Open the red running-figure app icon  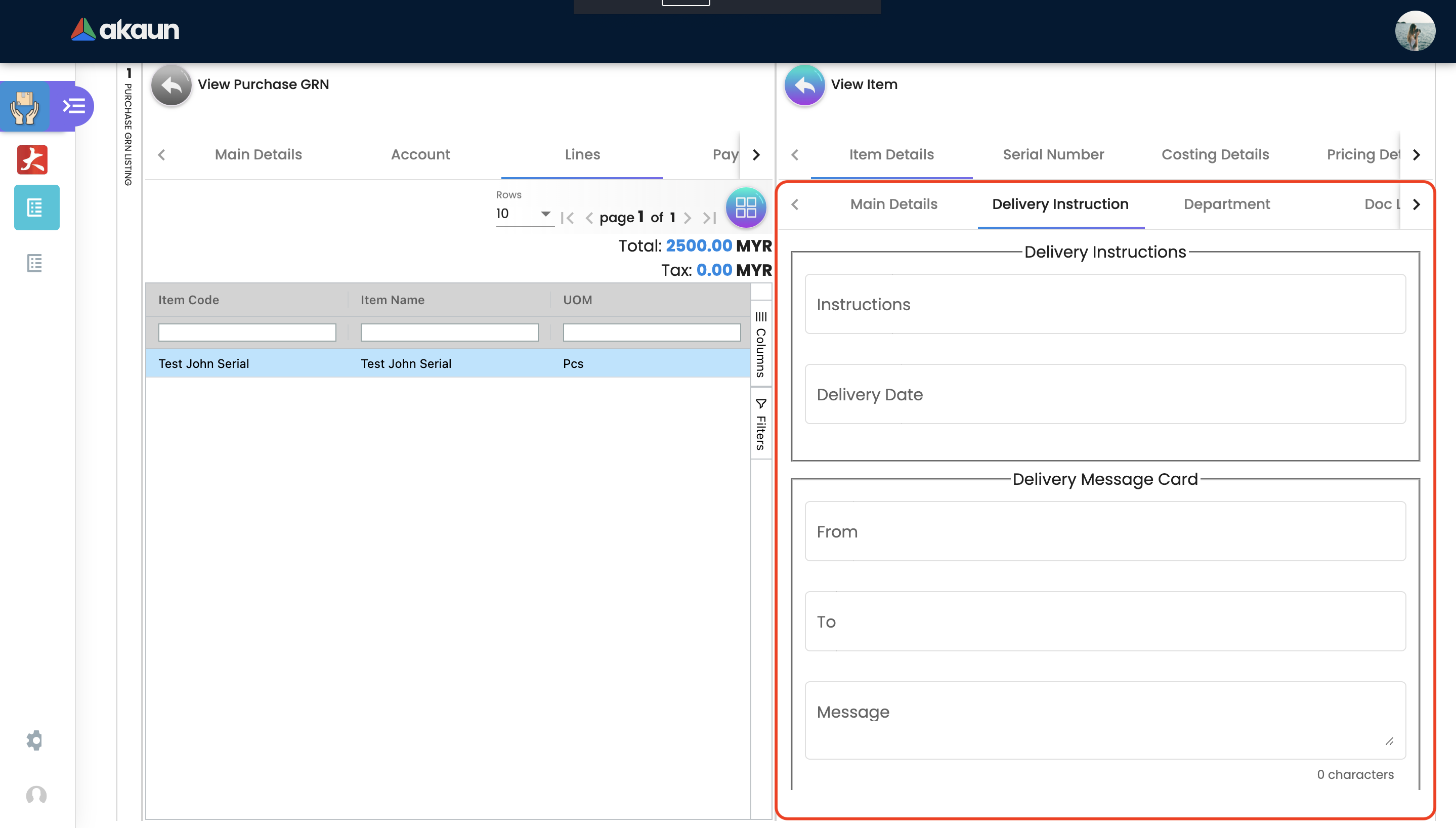click(x=32, y=160)
